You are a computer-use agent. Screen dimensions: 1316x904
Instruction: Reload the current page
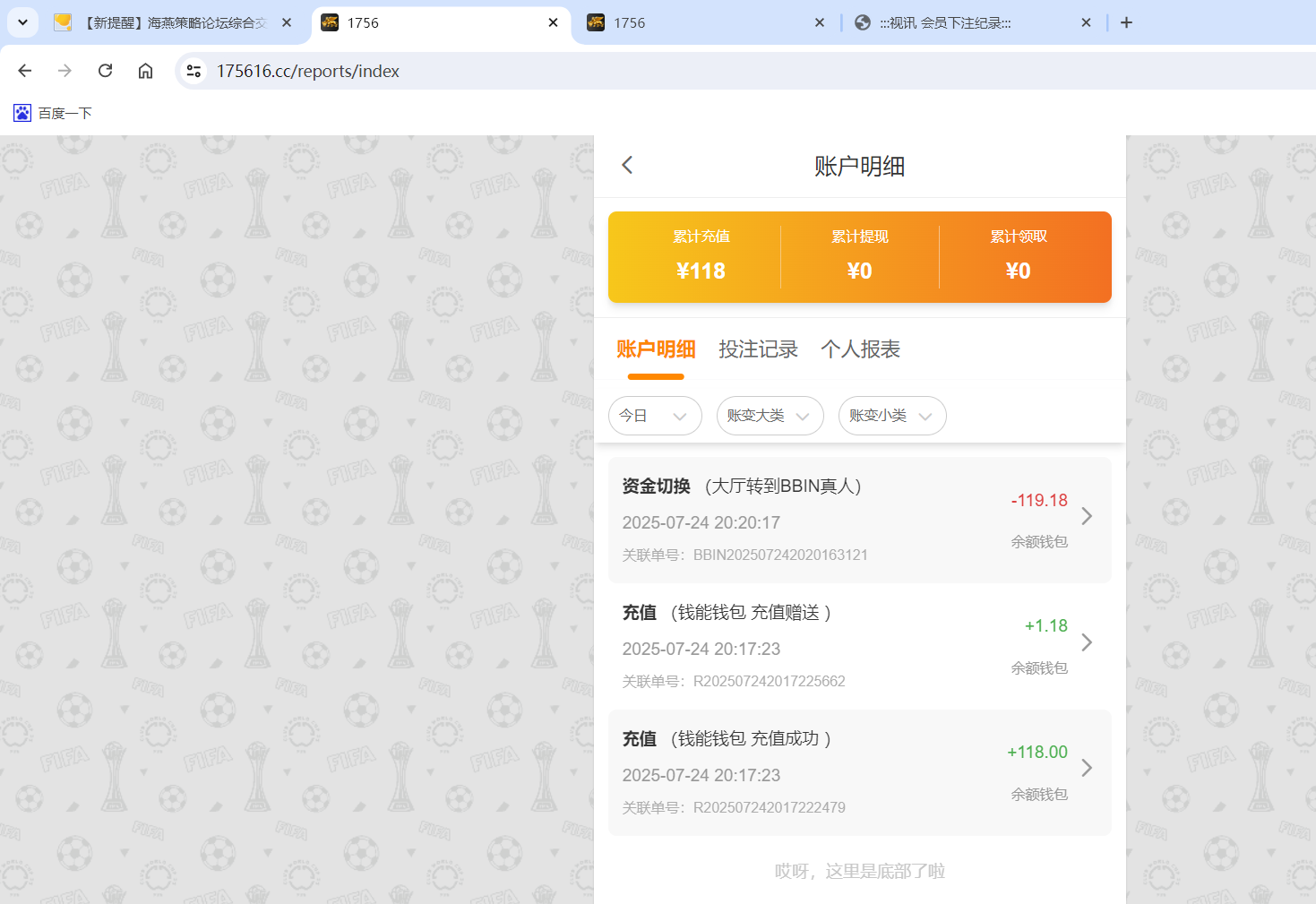click(x=105, y=71)
